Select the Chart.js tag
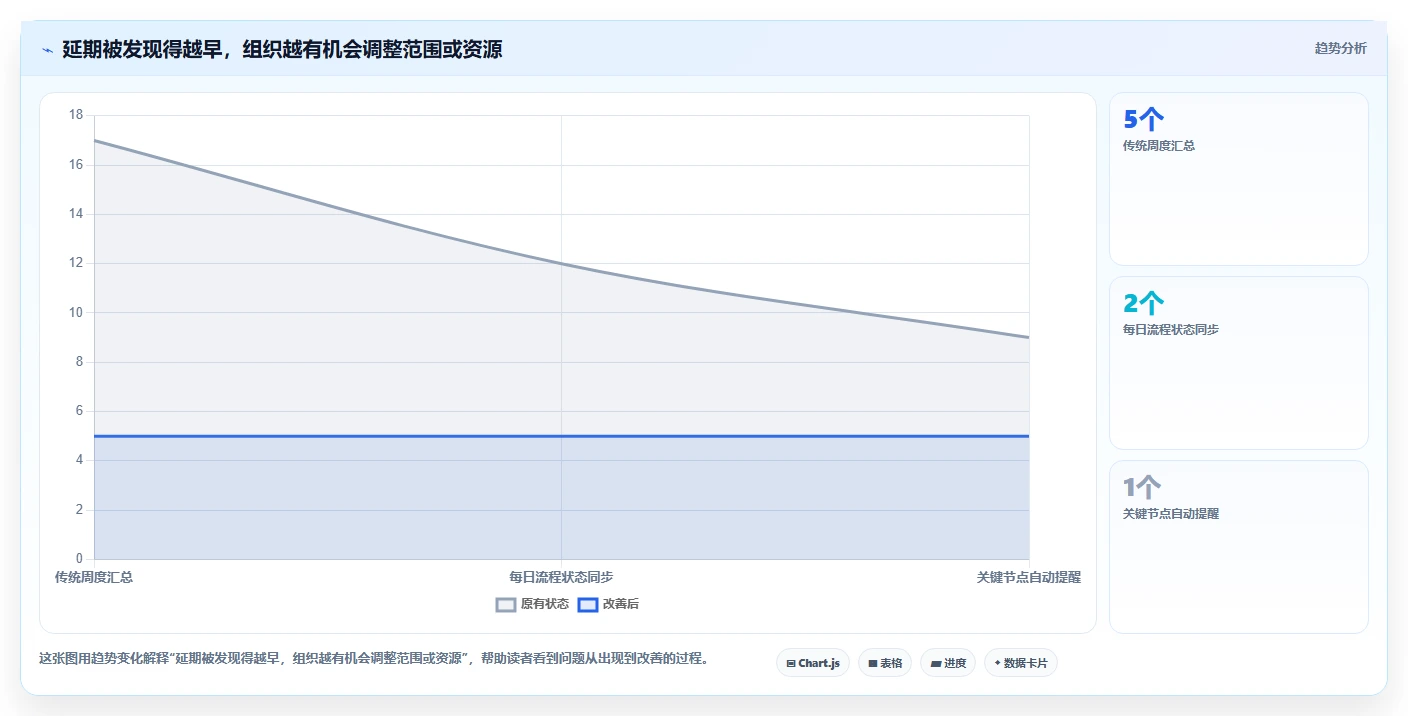Viewport: 1408px width, 716px height. click(x=813, y=663)
